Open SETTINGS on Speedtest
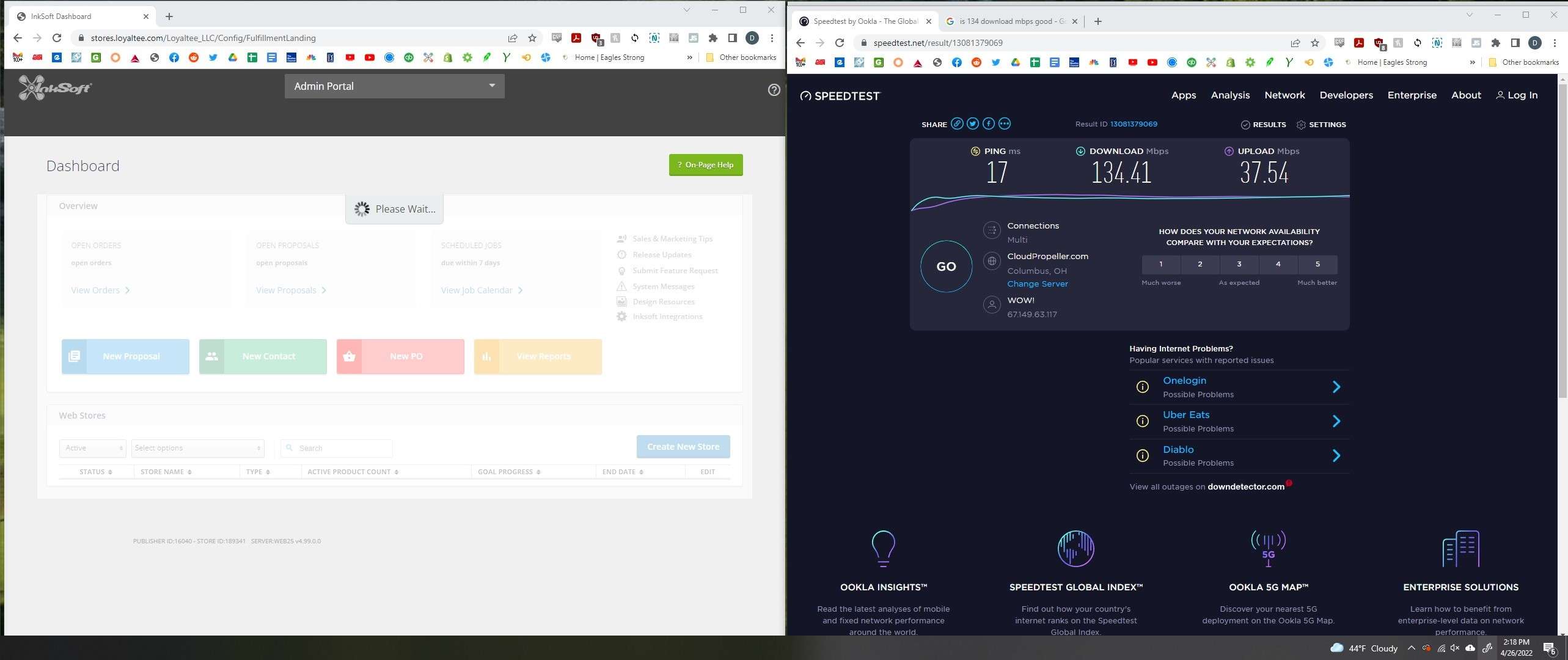Viewport: 1568px width, 660px height. click(x=1321, y=125)
